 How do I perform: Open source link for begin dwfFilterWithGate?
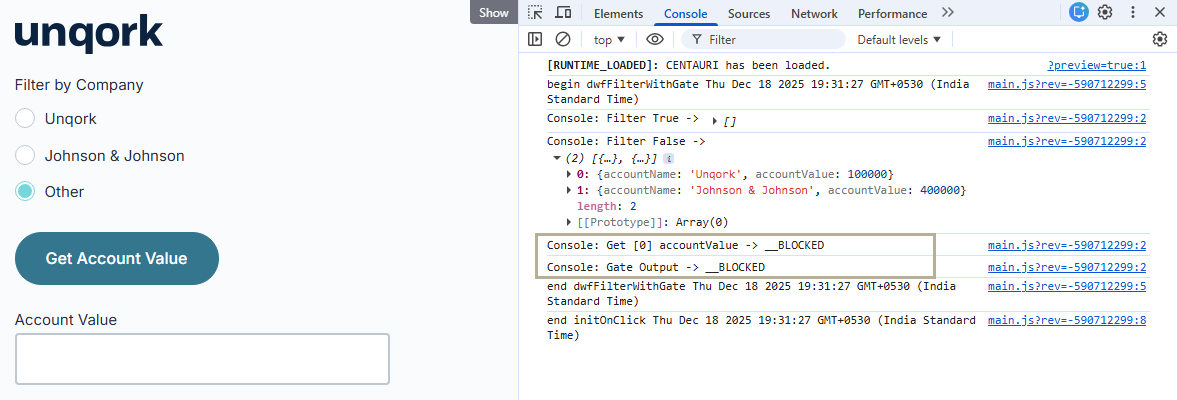click(1067, 84)
